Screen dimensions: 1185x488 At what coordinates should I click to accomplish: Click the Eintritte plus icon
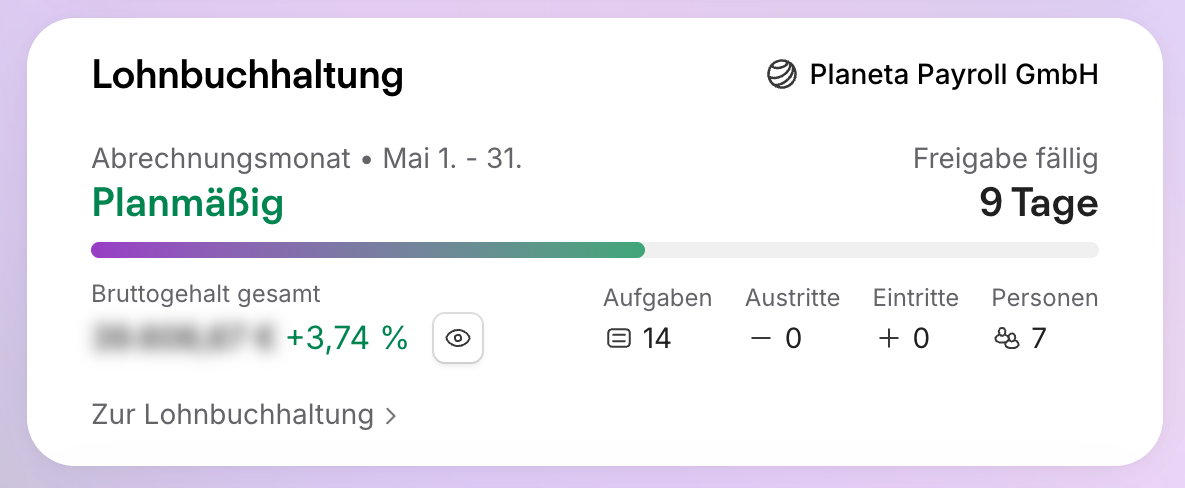coord(889,338)
